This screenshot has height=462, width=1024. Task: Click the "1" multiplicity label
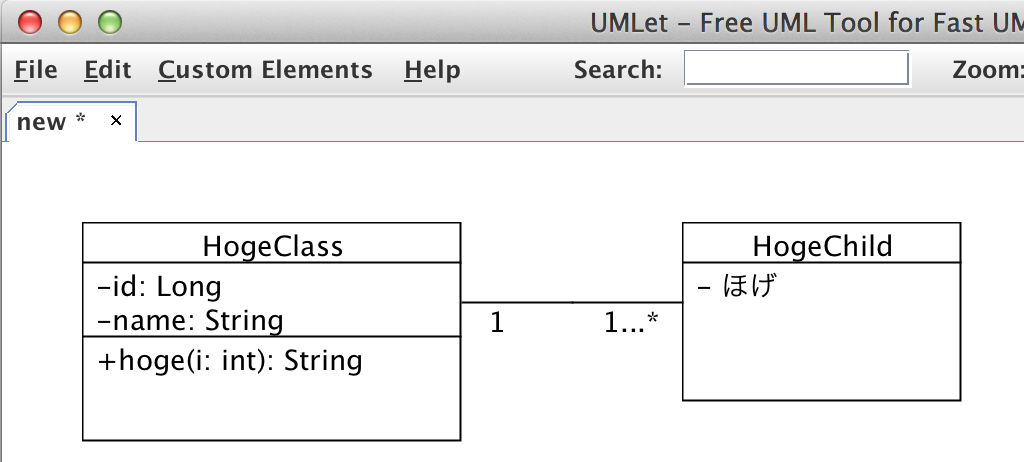click(497, 323)
